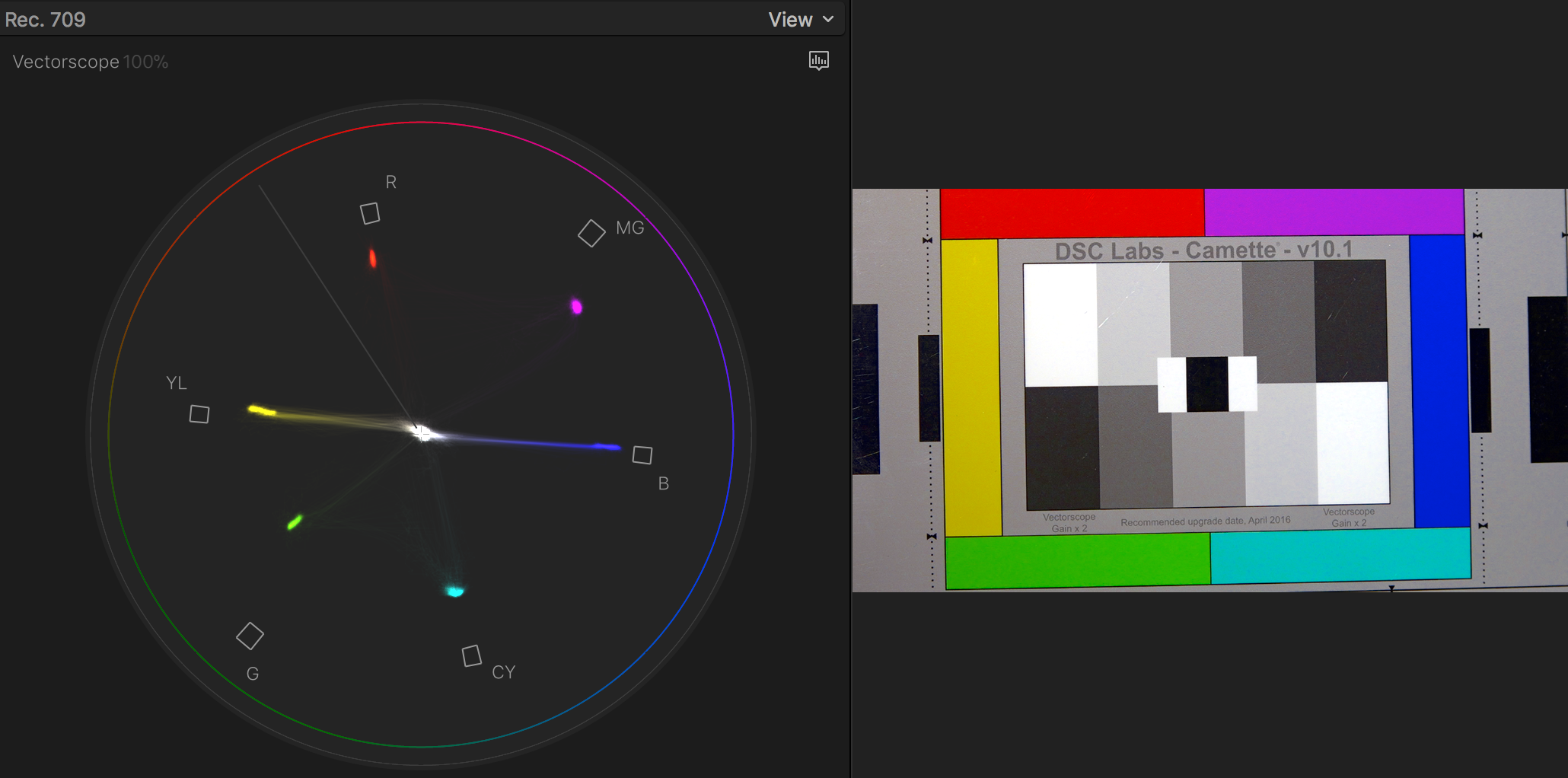Image resolution: width=1568 pixels, height=778 pixels.
Task: Select the cyan color bar at bottom
Action: pos(1340,556)
